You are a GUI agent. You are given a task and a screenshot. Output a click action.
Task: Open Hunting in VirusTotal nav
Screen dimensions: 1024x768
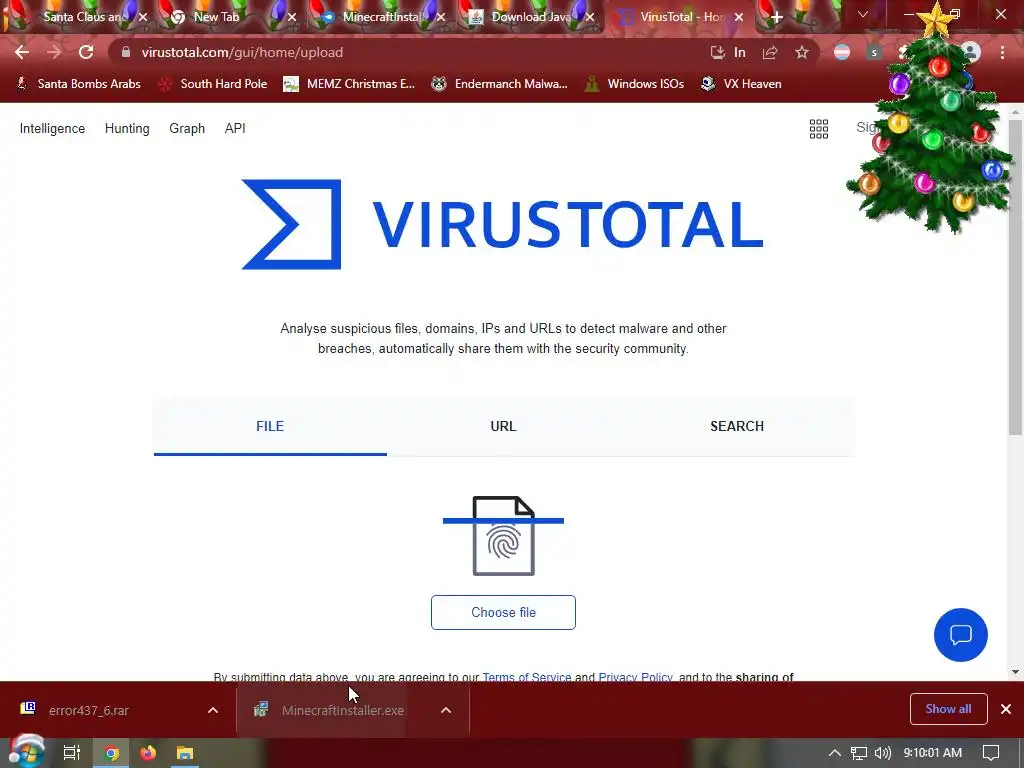tap(127, 129)
